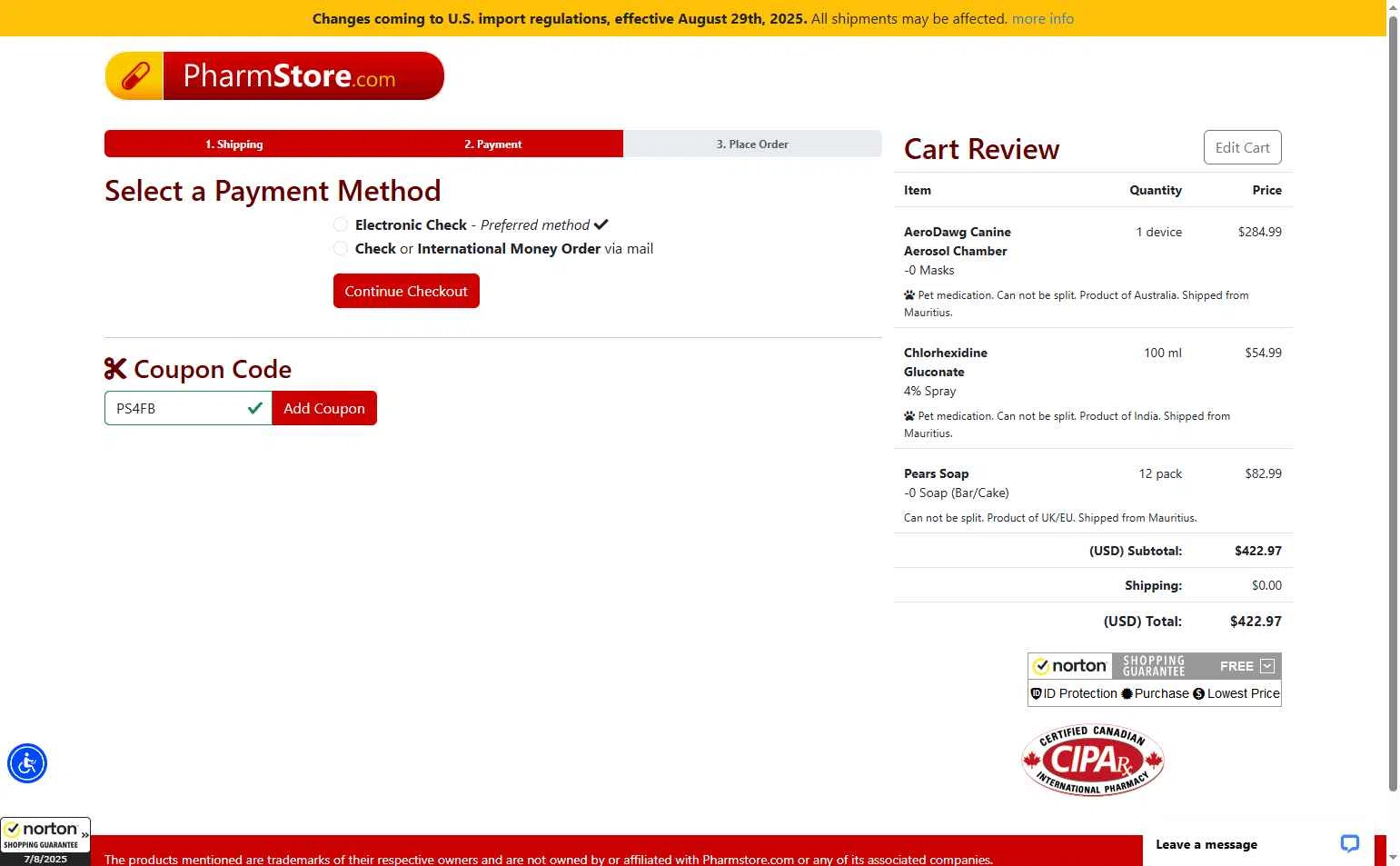Click the Add Coupon button
Screen dimensions: 1400x866
tap(324, 408)
